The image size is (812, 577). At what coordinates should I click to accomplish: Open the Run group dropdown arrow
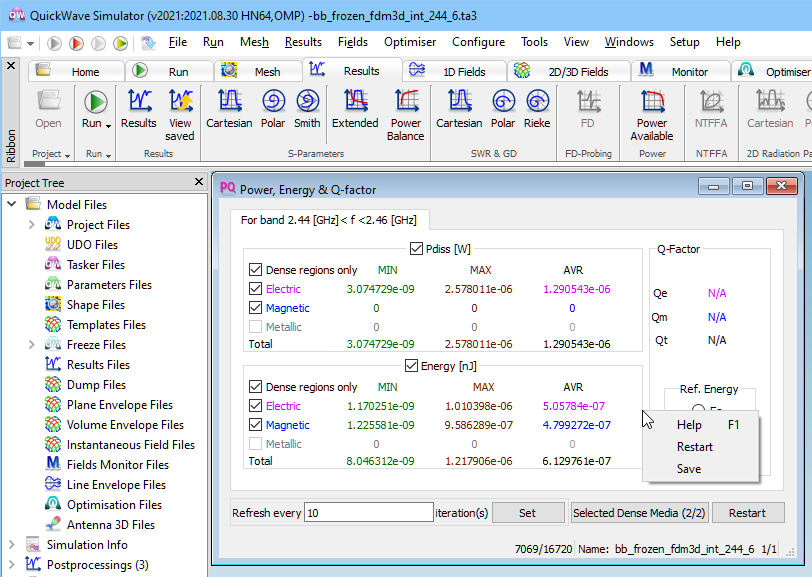pos(108,154)
